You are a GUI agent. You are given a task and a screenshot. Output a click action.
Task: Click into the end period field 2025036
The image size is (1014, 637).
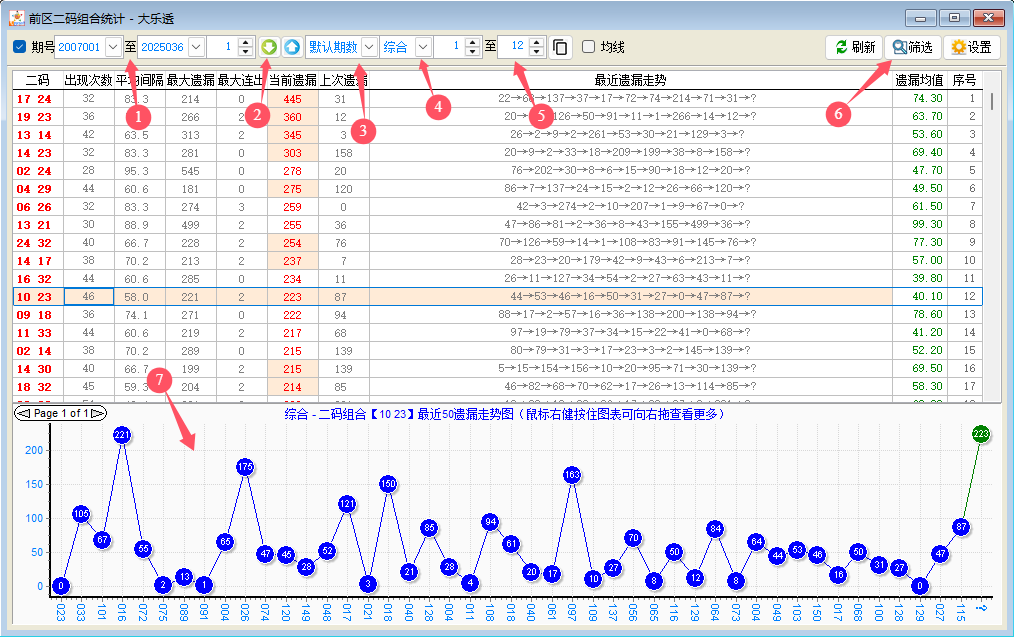coord(163,47)
